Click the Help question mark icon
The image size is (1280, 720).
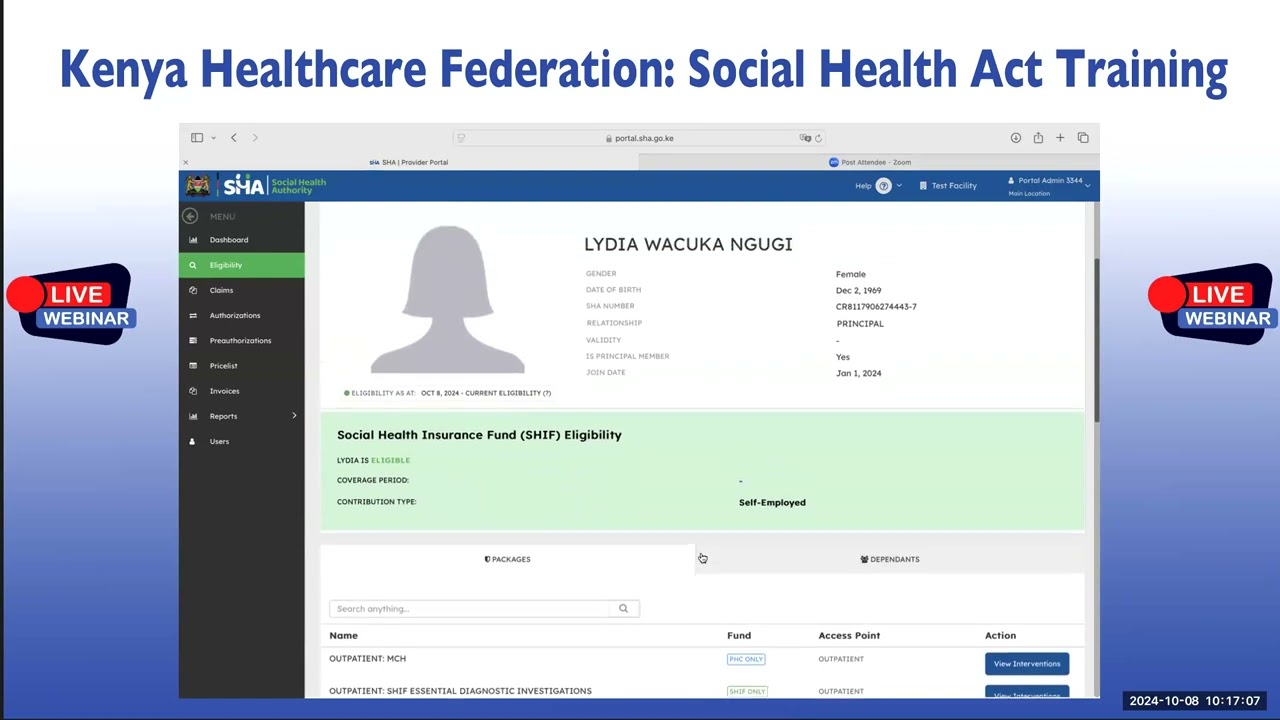[x=883, y=186]
